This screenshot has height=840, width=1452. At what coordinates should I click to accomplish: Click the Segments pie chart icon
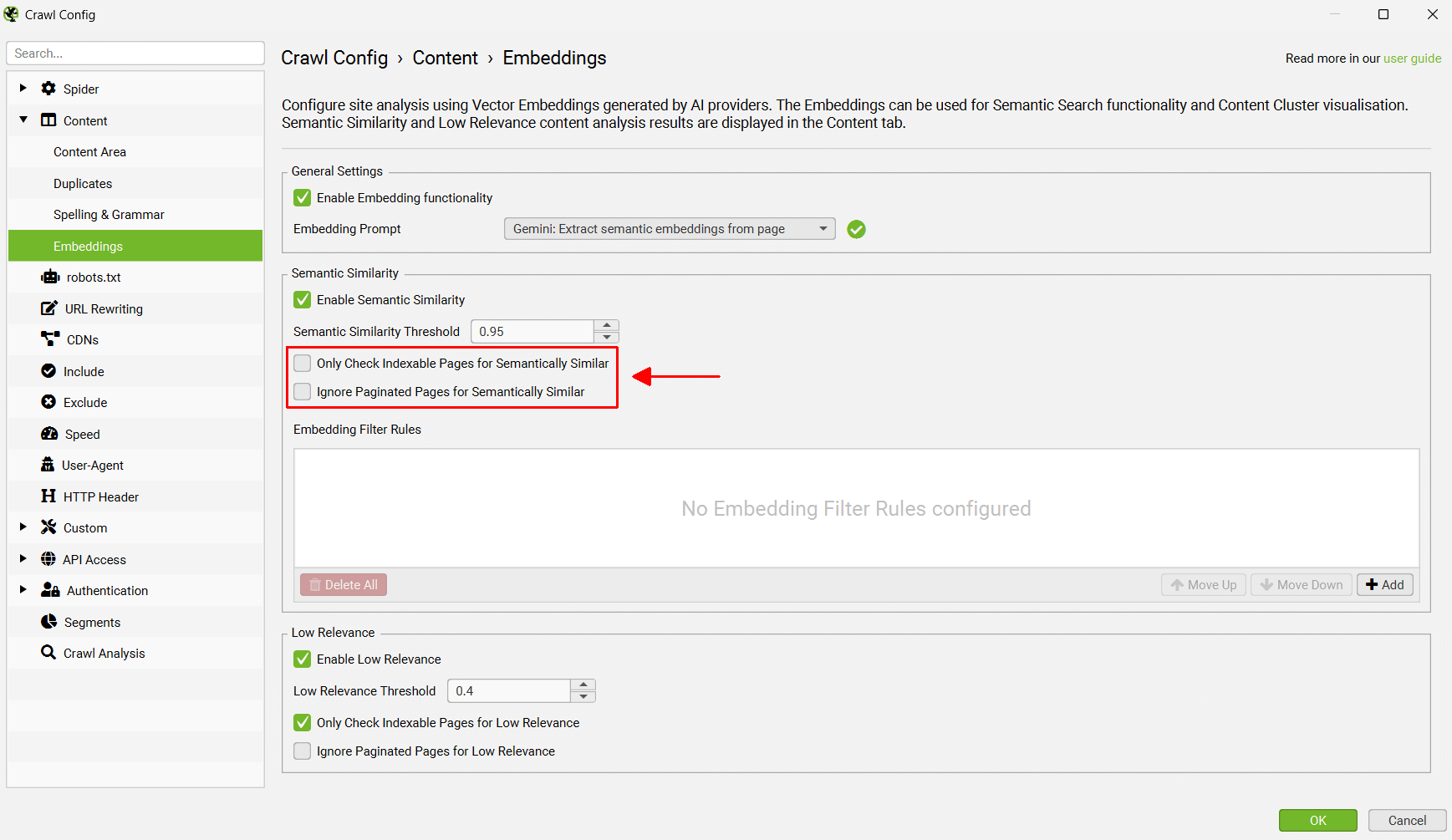click(x=49, y=621)
